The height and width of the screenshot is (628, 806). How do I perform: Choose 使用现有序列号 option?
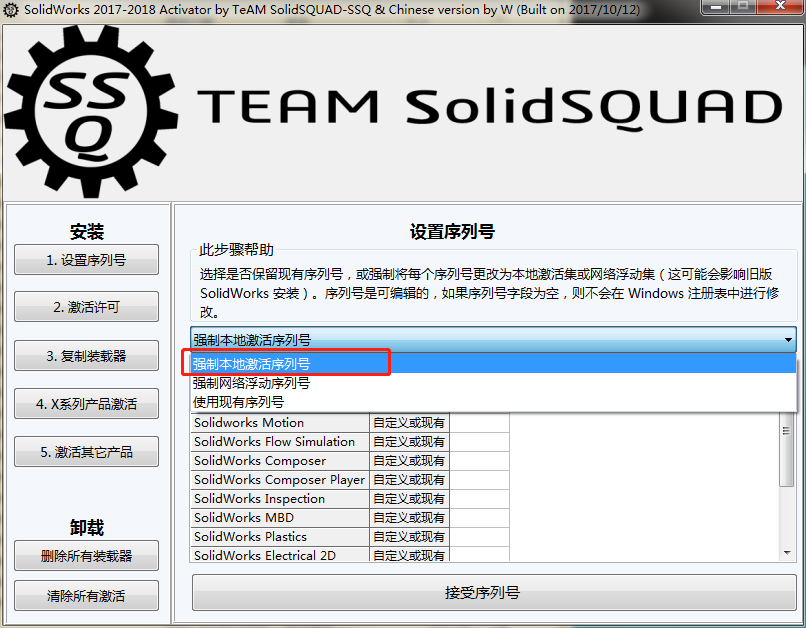pyautogui.click(x=493, y=402)
